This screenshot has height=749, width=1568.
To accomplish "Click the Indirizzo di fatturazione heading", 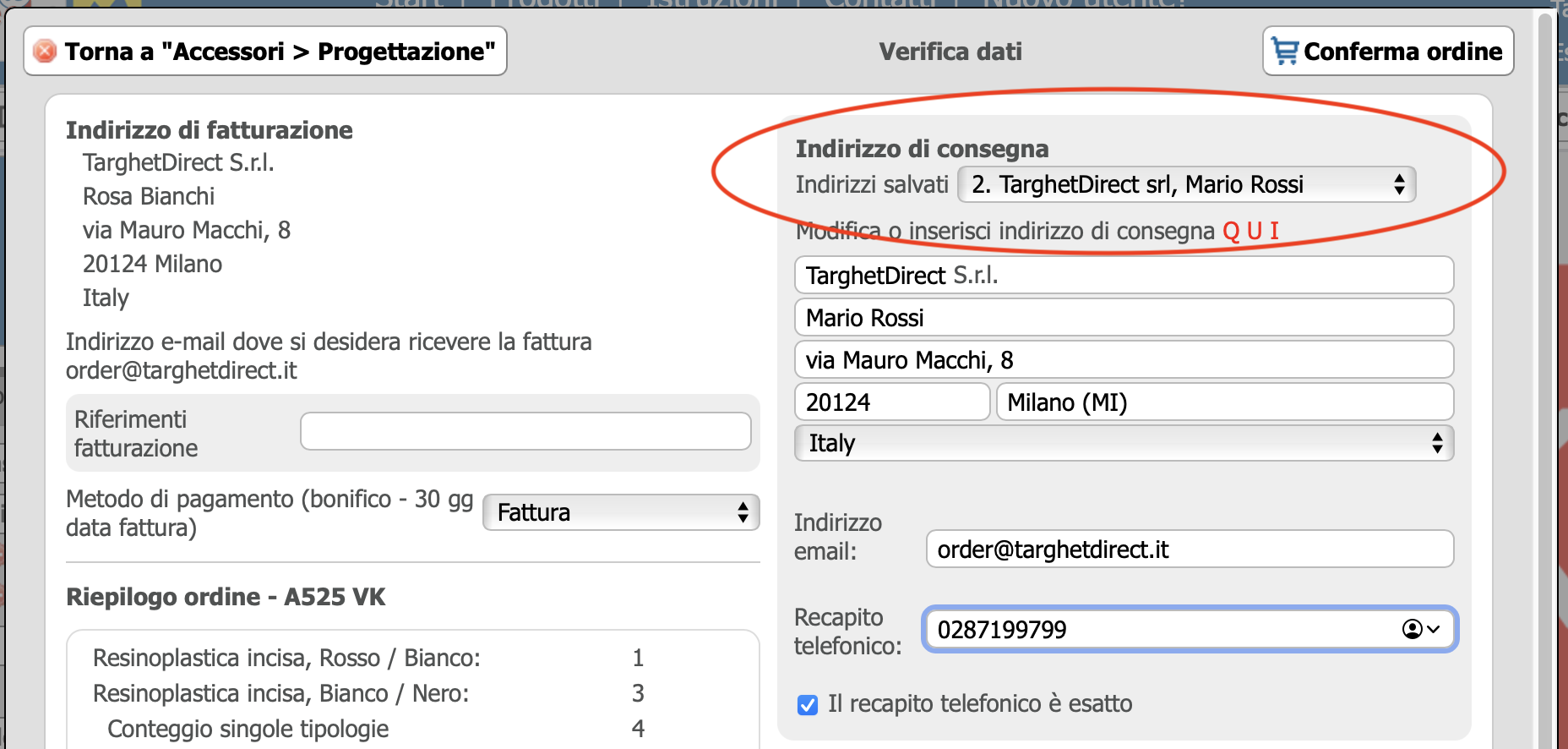I will [x=210, y=130].
